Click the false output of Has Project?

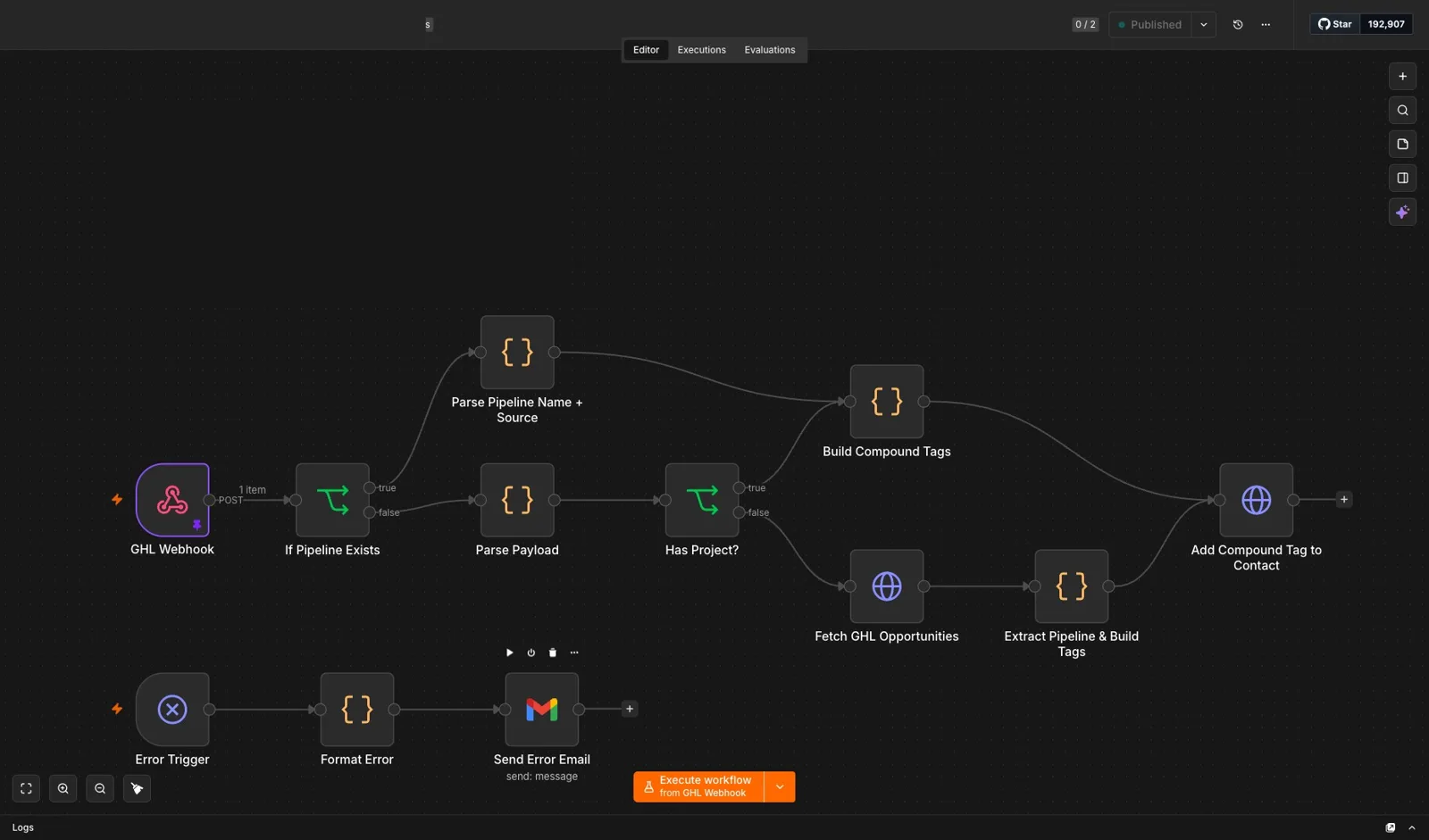click(740, 512)
